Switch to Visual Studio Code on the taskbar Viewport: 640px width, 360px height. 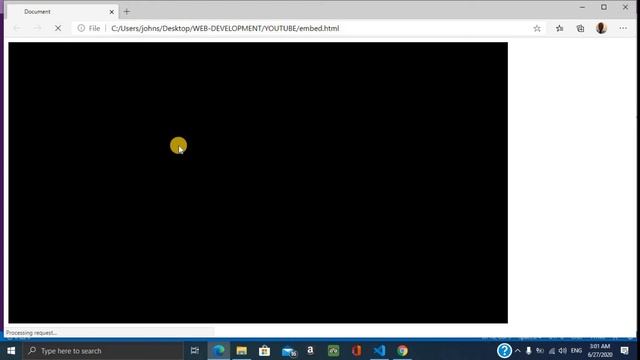click(379, 351)
